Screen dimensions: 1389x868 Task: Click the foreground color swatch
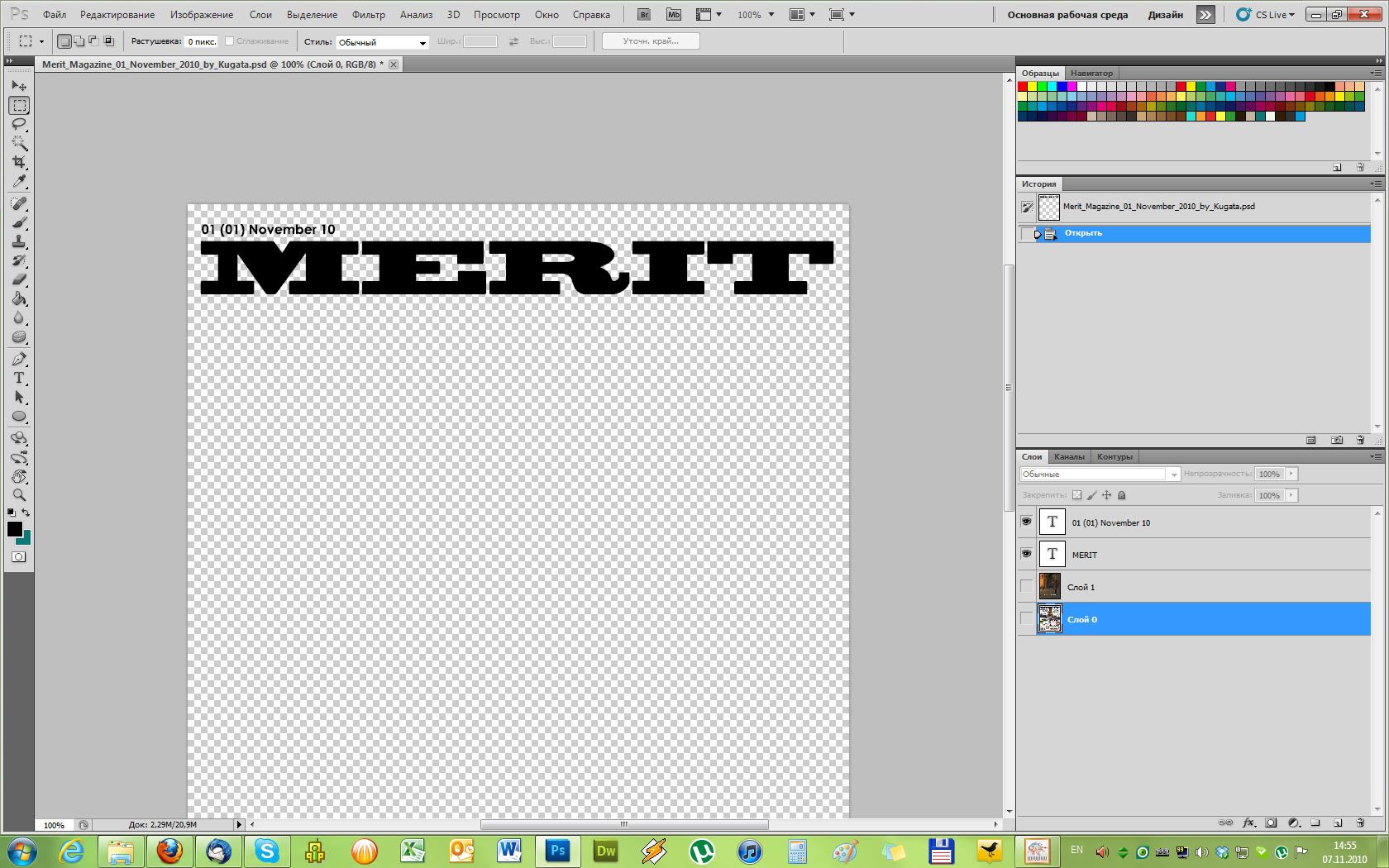(x=14, y=529)
